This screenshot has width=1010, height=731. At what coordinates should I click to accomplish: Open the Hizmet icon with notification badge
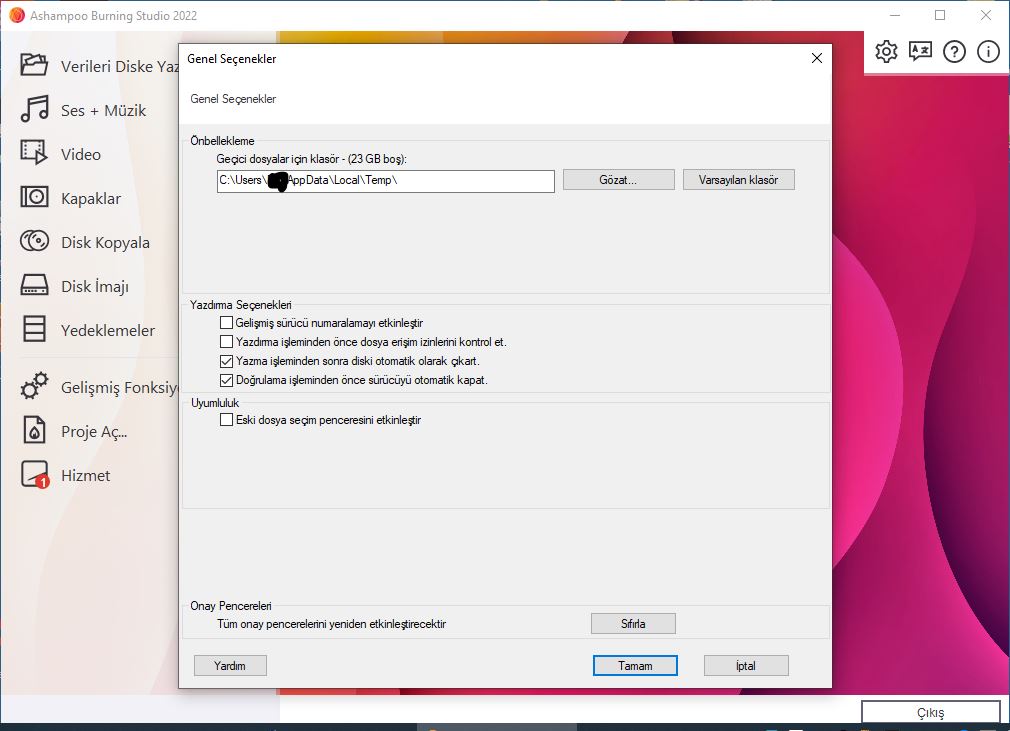[x=35, y=475]
